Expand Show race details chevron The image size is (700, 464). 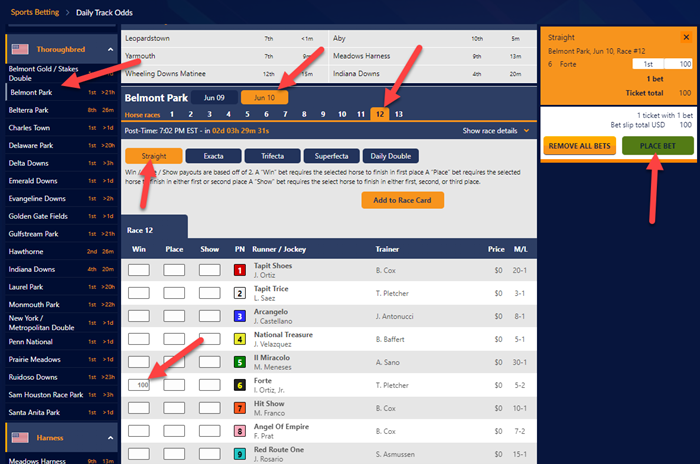pyautogui.click(x=526, y=130)
